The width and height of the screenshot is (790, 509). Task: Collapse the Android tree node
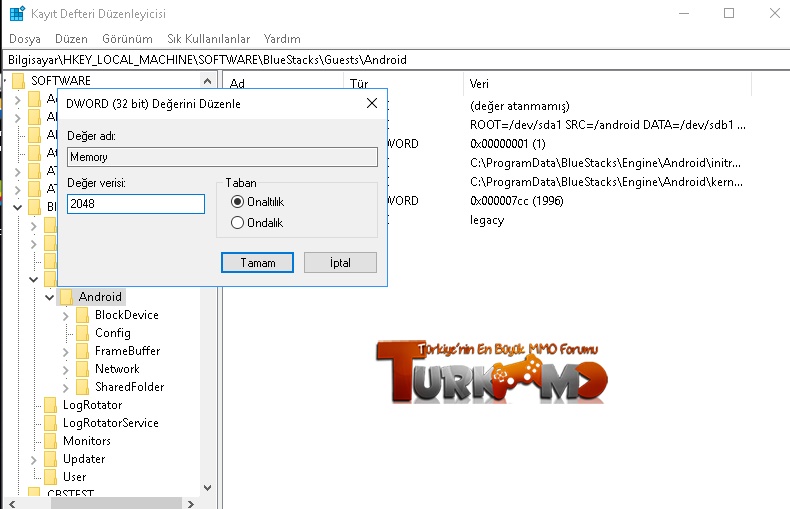[50, 297]
